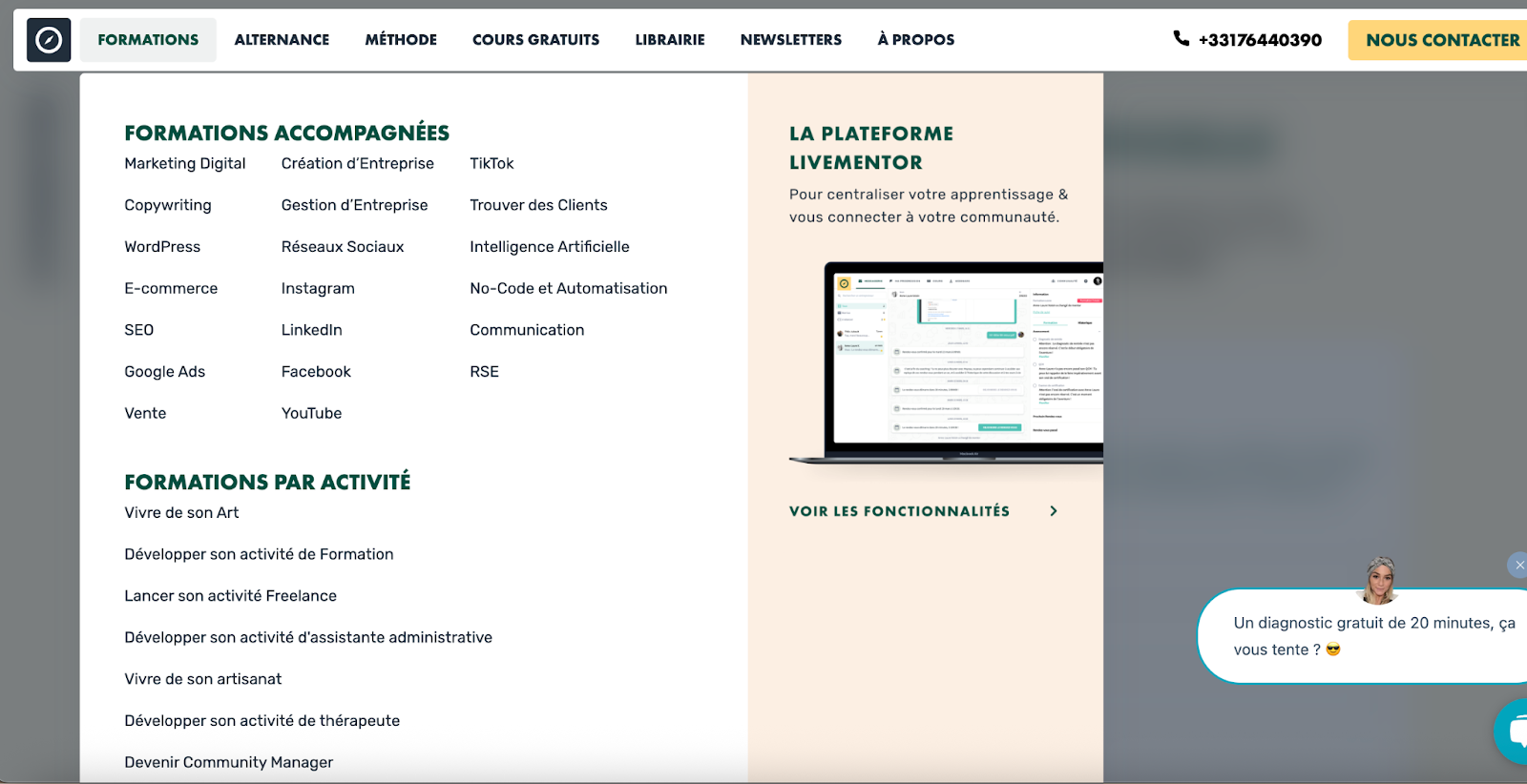The height and width of the screenshot is (784, 1527).
Task: Select the SEO formation
Action: click(138, 330)
